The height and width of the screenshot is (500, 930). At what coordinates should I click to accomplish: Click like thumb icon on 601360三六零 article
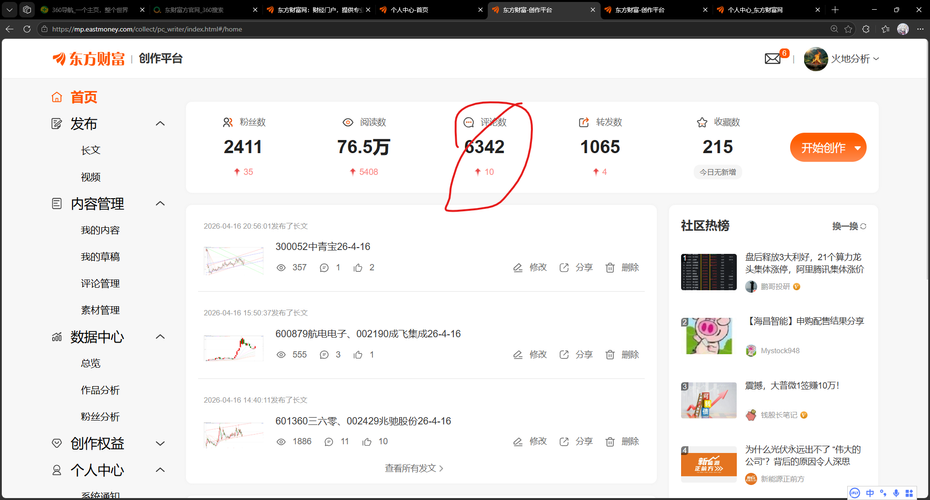367,441
